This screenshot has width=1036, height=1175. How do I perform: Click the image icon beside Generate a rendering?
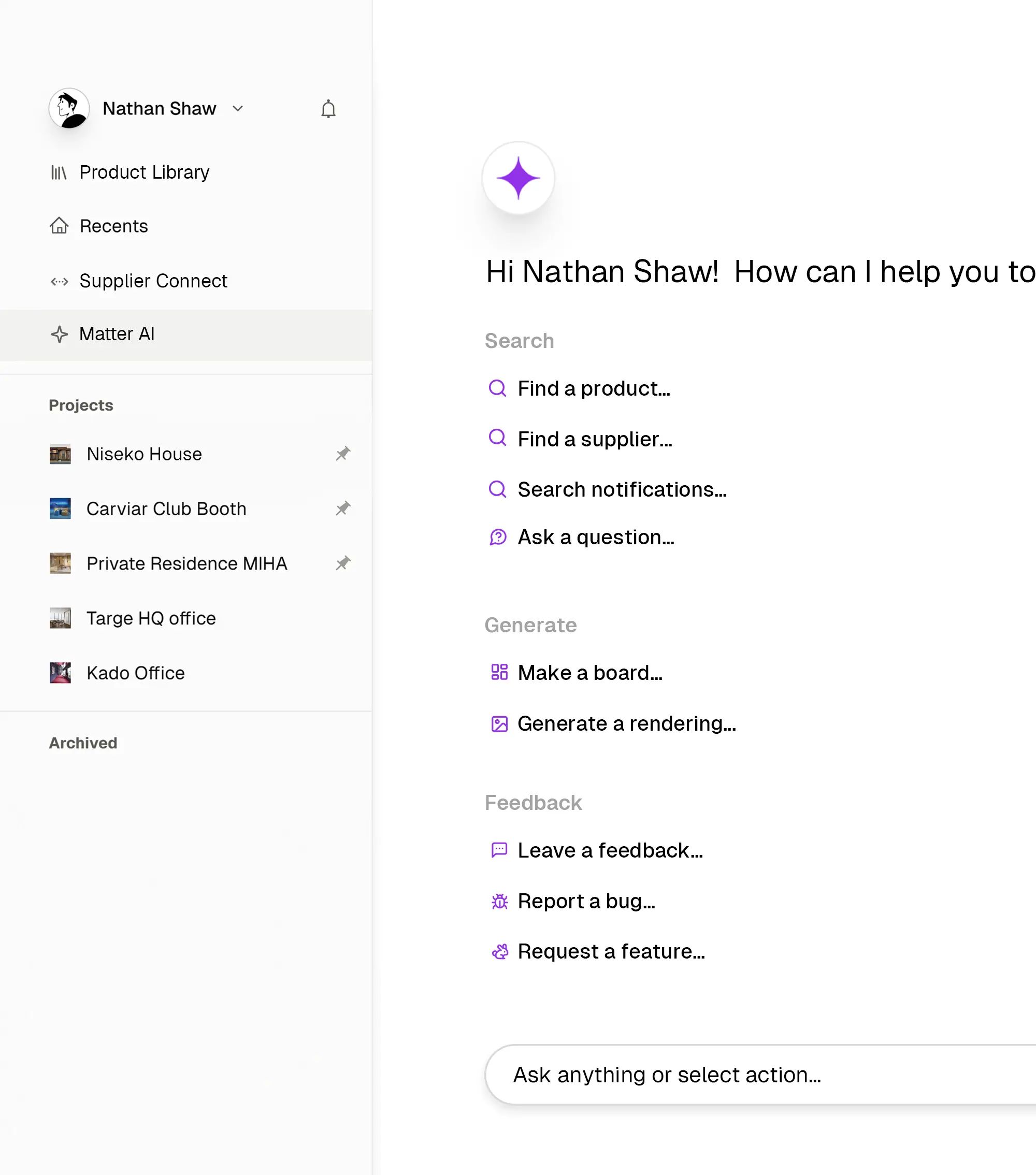click(x=499, y=724)
